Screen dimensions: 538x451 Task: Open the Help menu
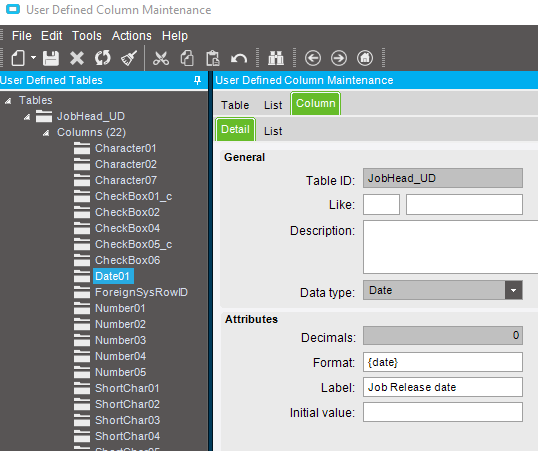(x=175, y=36)
